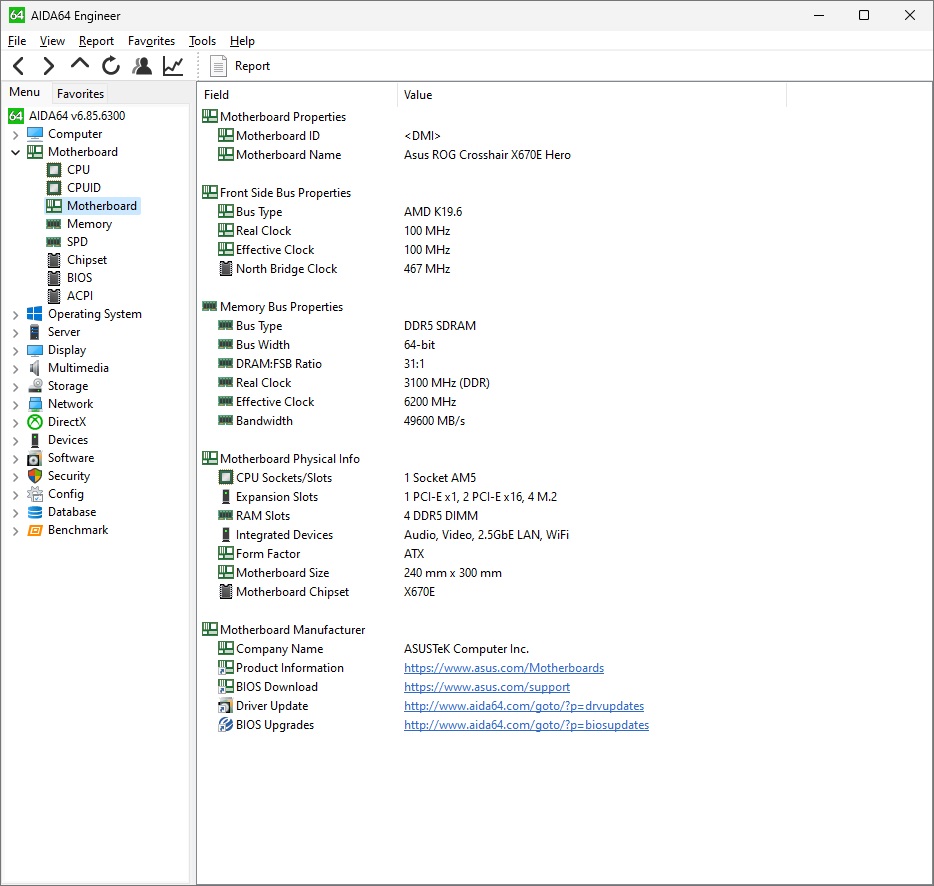Click the Report toolbar button
Image resolution: width=934 pixels, height=886 pixels.
click(x=240, y=66)
